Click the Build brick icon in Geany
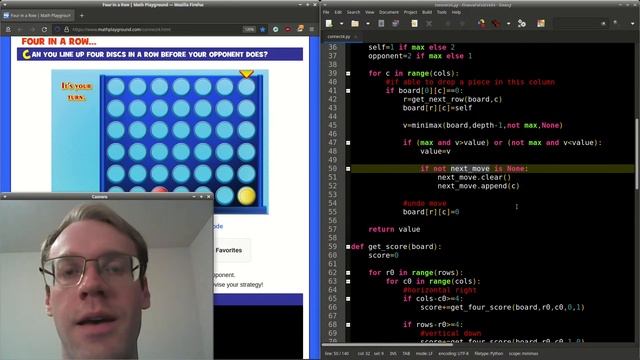 [496, 24]
